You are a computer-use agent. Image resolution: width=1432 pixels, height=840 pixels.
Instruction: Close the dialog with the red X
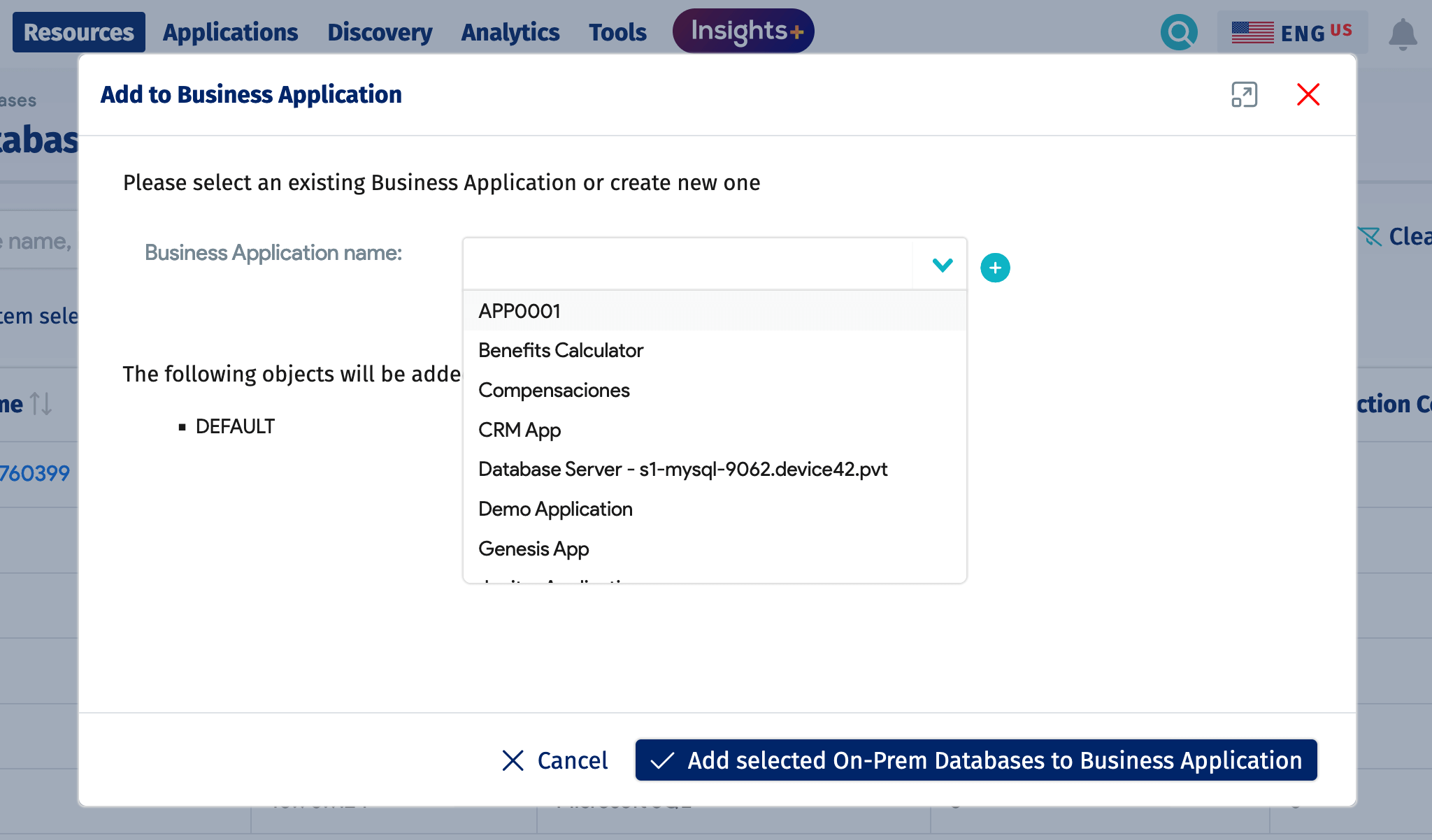click(x=1309, y=94)
